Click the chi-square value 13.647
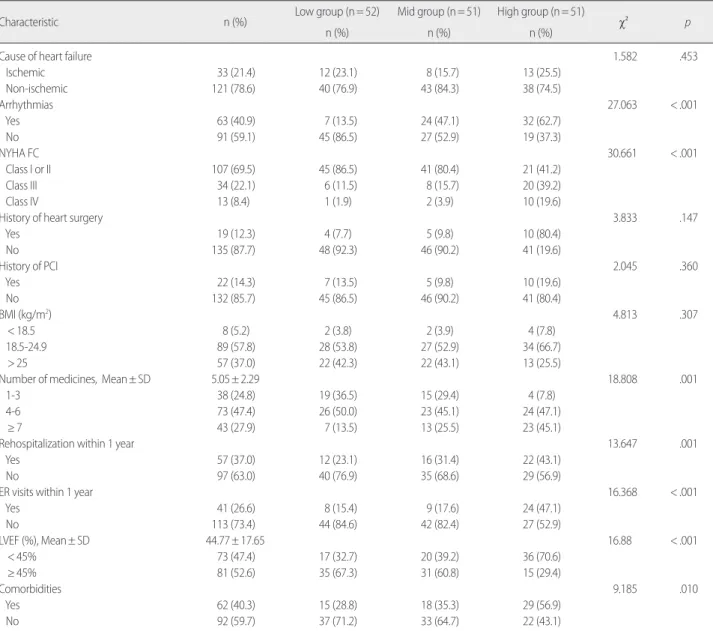The height and width of the screenshot is (631, 713). [623, 444]
